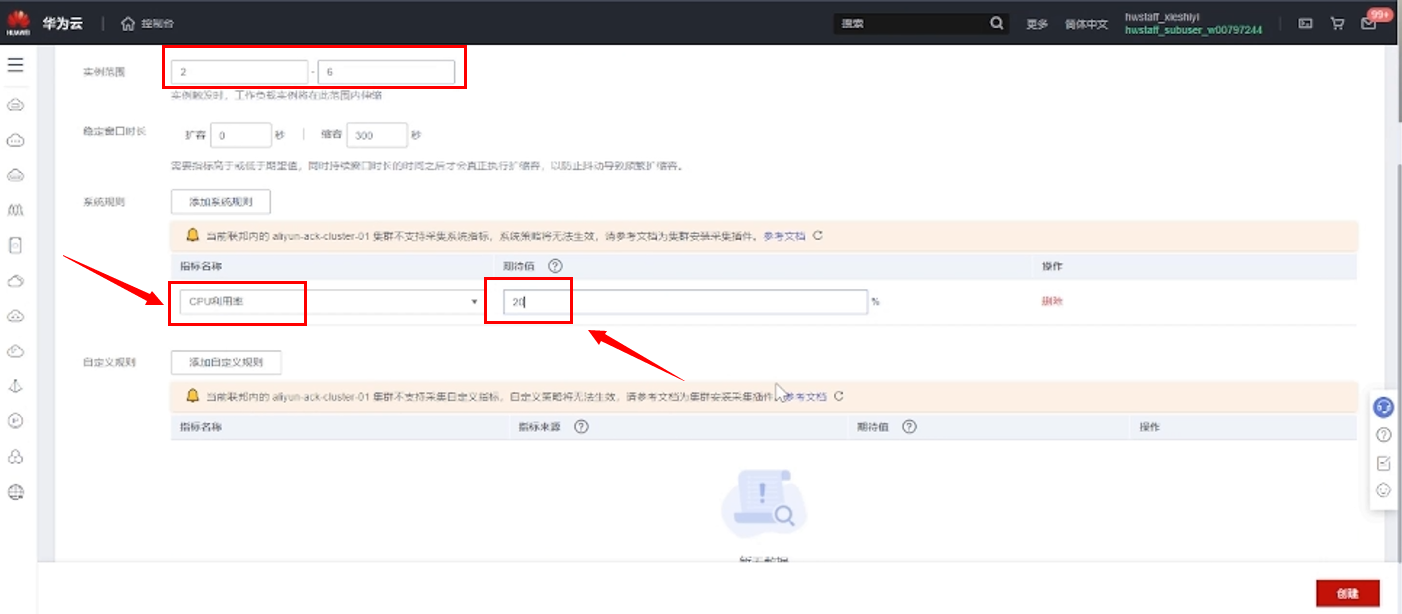
Task: Open the CLI console icon in the top bar
Action: (x=1305, y=22)
